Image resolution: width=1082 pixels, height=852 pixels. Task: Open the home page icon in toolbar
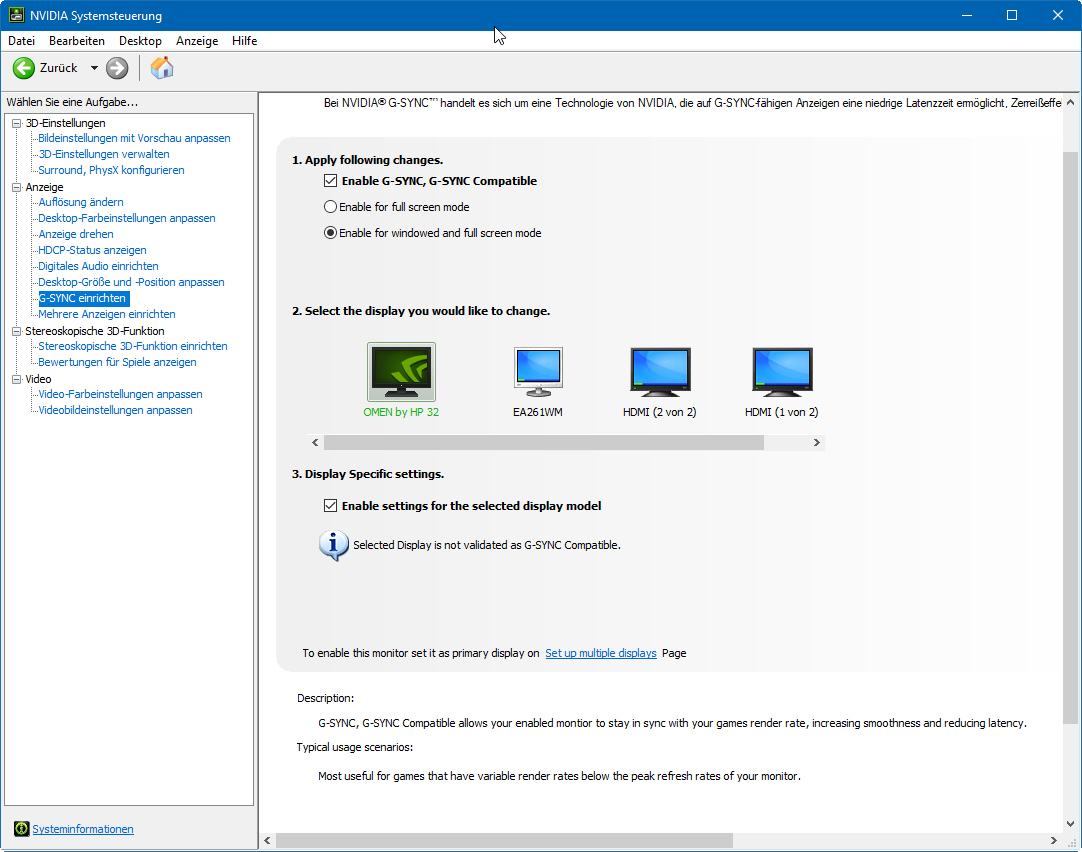161,68
